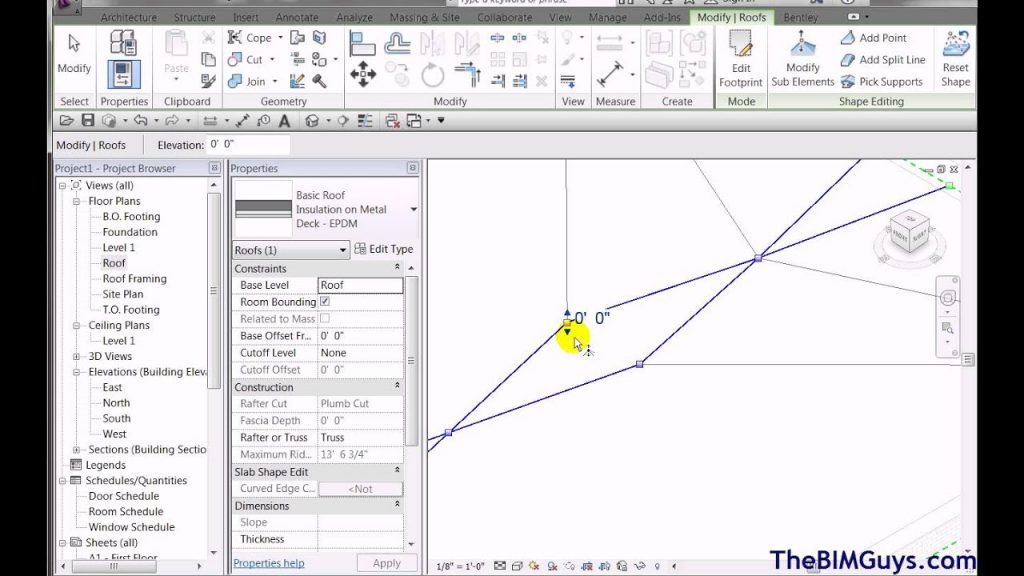Open the Properties help link
The image size is (1024, 576).
coord(268,562)
